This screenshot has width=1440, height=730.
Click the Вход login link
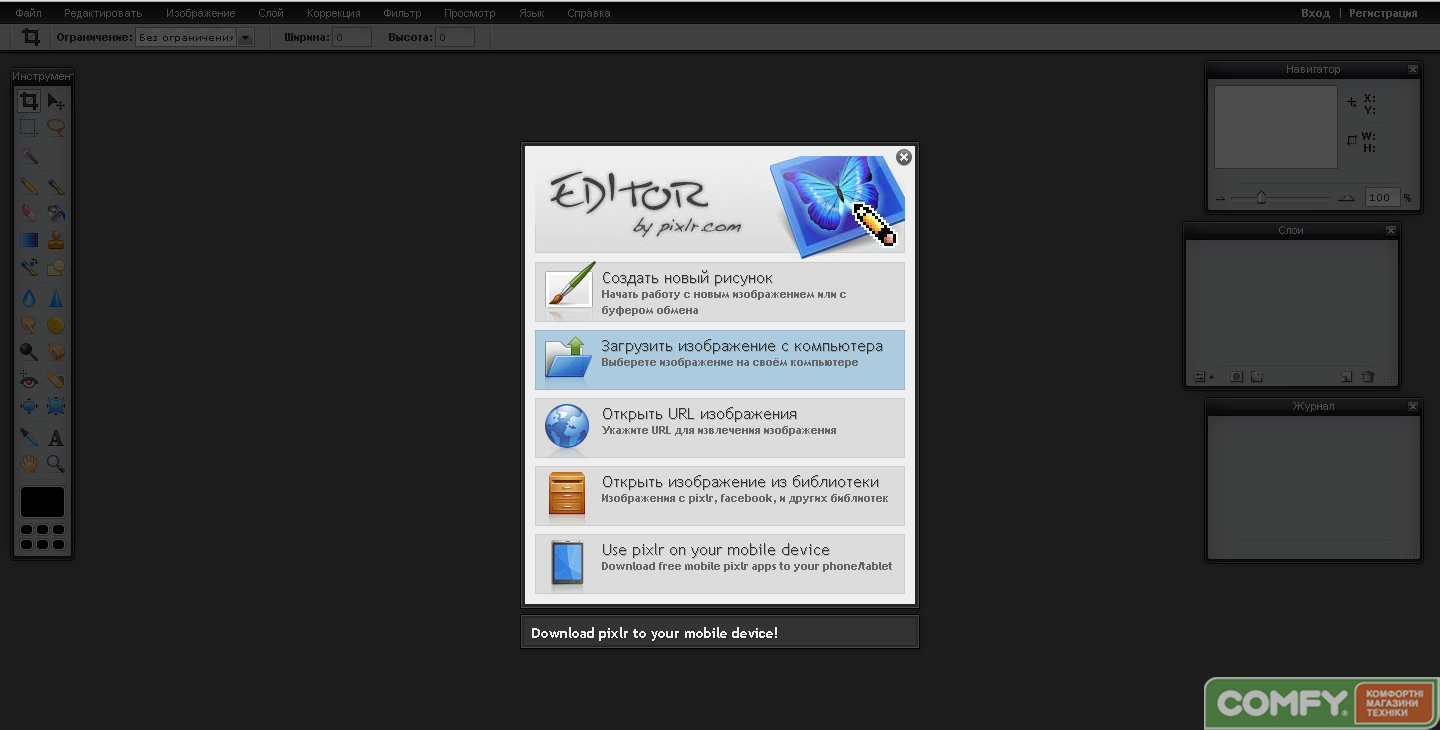click(x=1315, y=13)
